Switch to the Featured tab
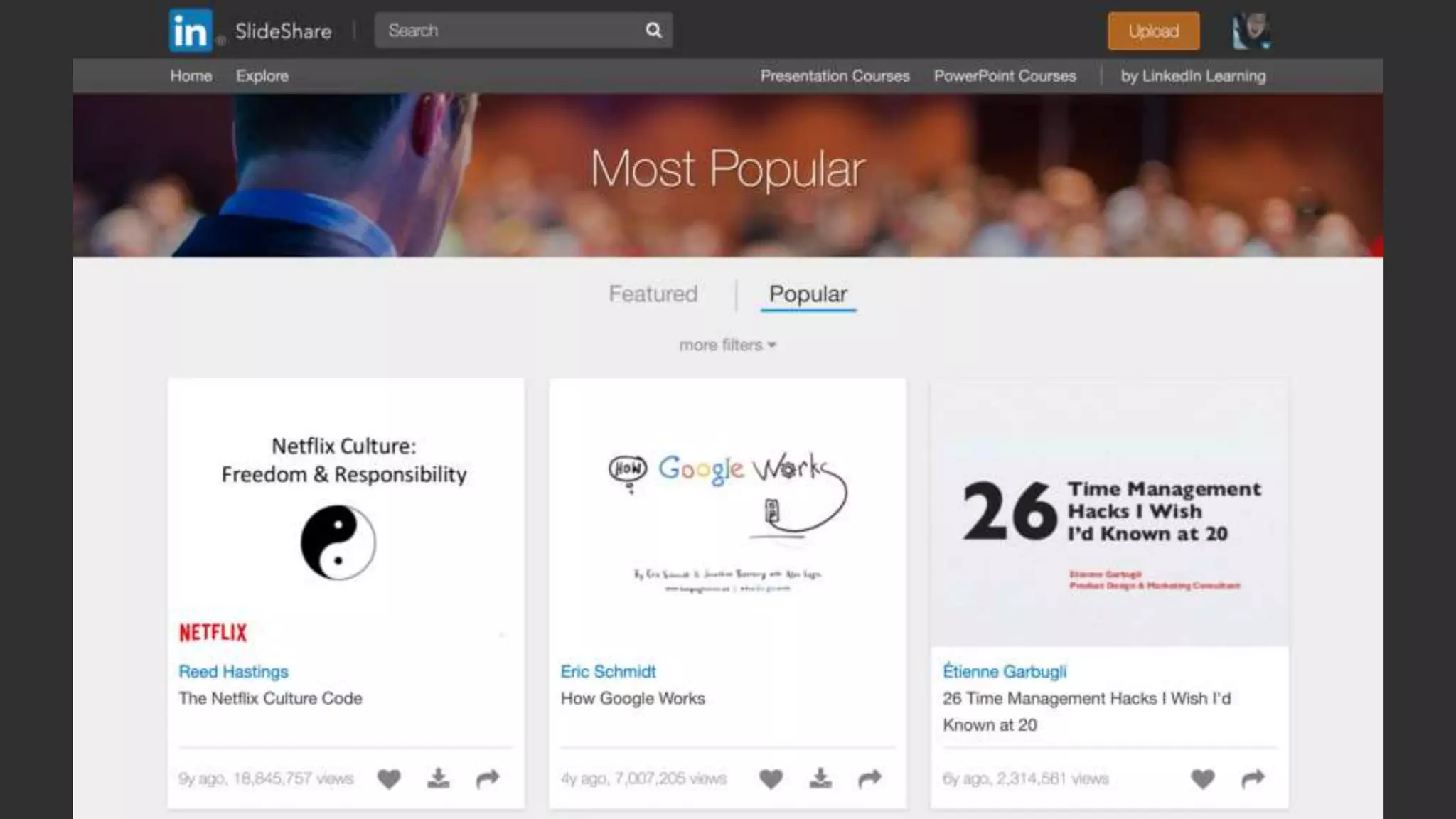The height and width of the screenshot is (819, 1456). pyautogui.click(x=653, y=294)
